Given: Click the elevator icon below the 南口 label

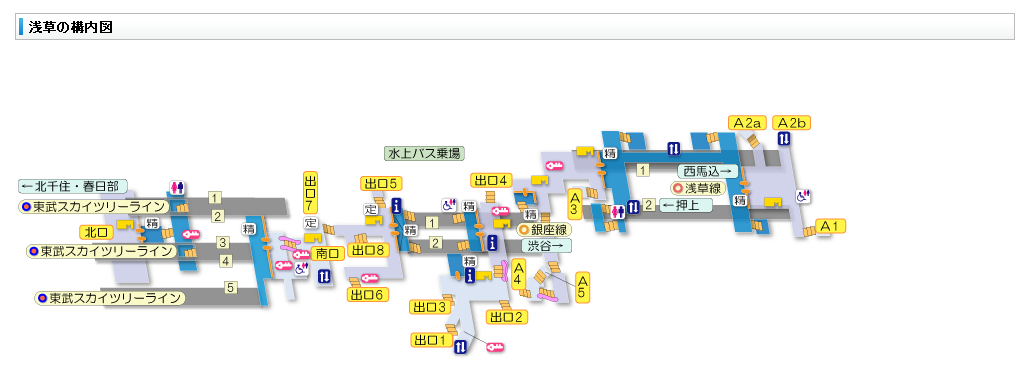Looking at the screenshot, I should [325, 276].
